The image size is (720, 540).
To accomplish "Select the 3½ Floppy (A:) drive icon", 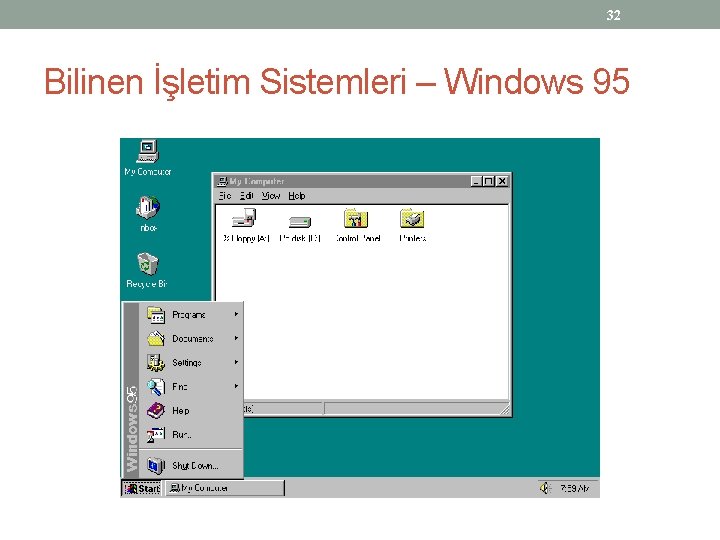I will [x=244, y=218].
